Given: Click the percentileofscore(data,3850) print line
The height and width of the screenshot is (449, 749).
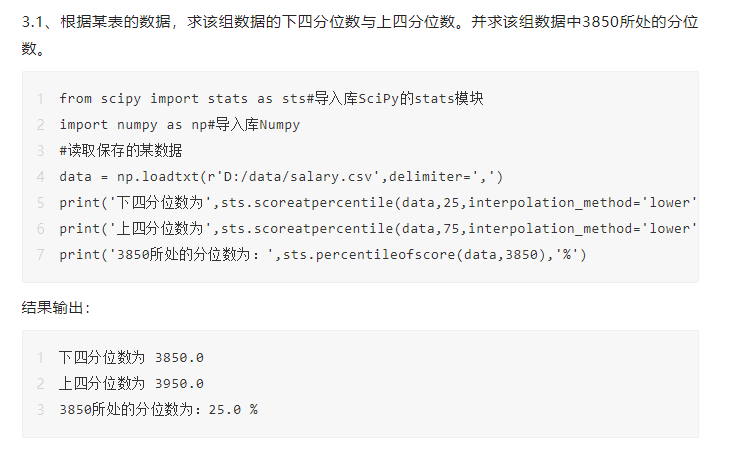Looking at the screenshot, I should [x=322, y=254].
